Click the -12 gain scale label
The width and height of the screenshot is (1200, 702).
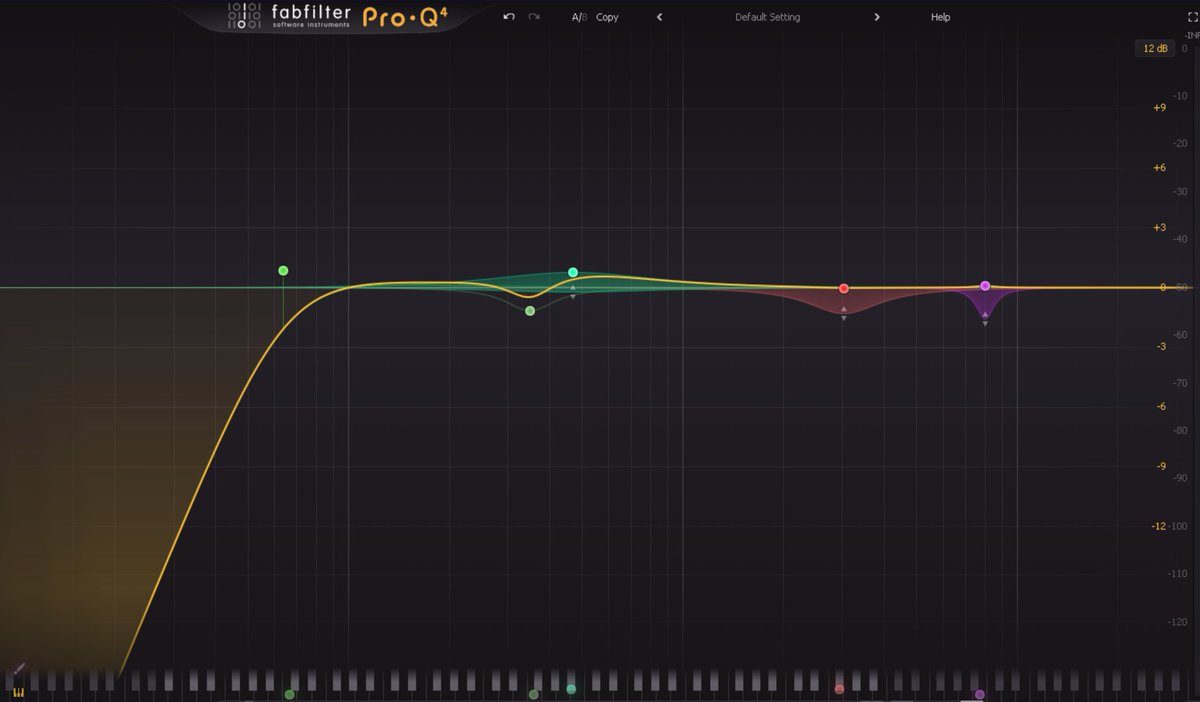[1159, 526]
